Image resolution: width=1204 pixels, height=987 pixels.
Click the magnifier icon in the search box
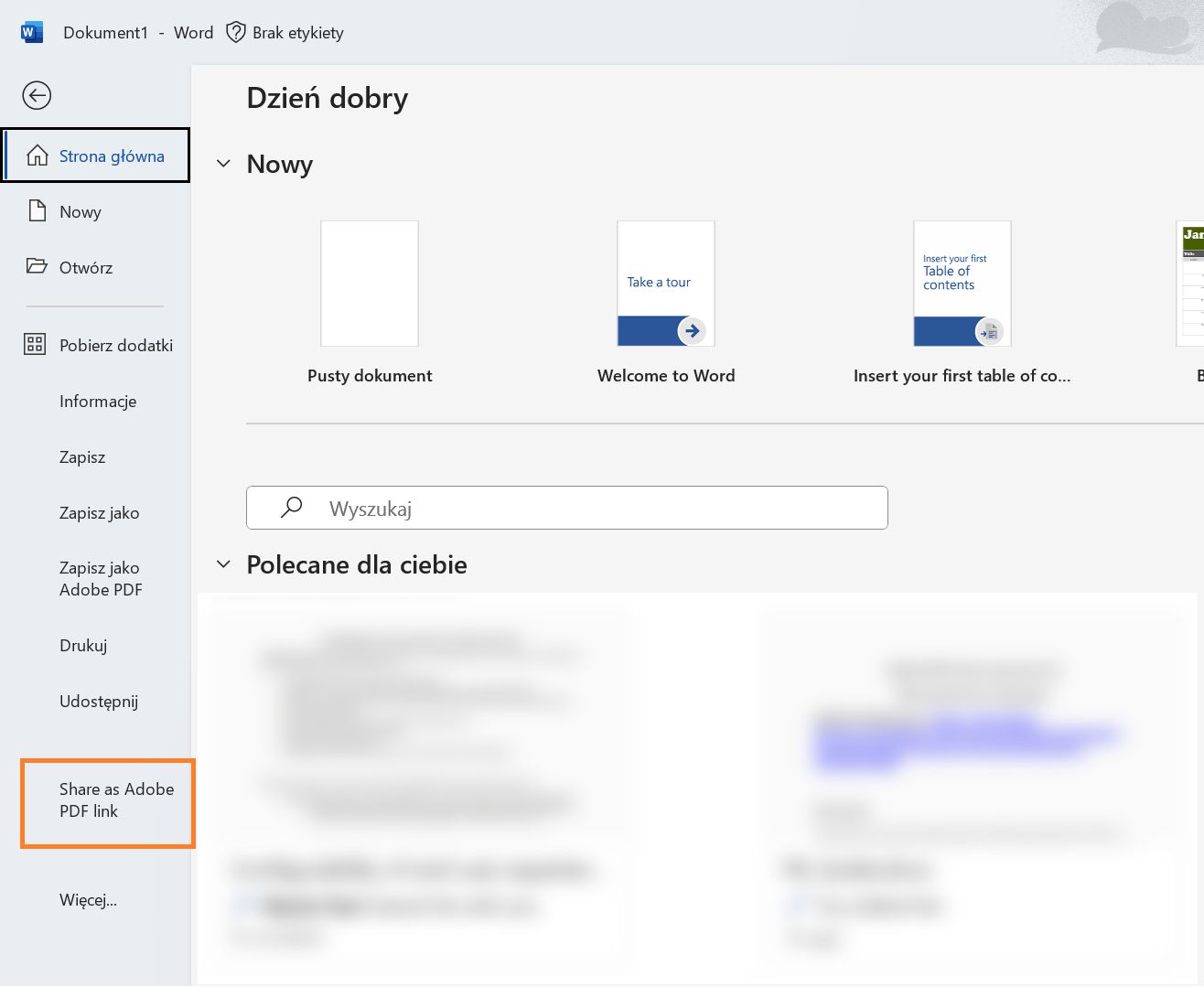click(291, 508)
